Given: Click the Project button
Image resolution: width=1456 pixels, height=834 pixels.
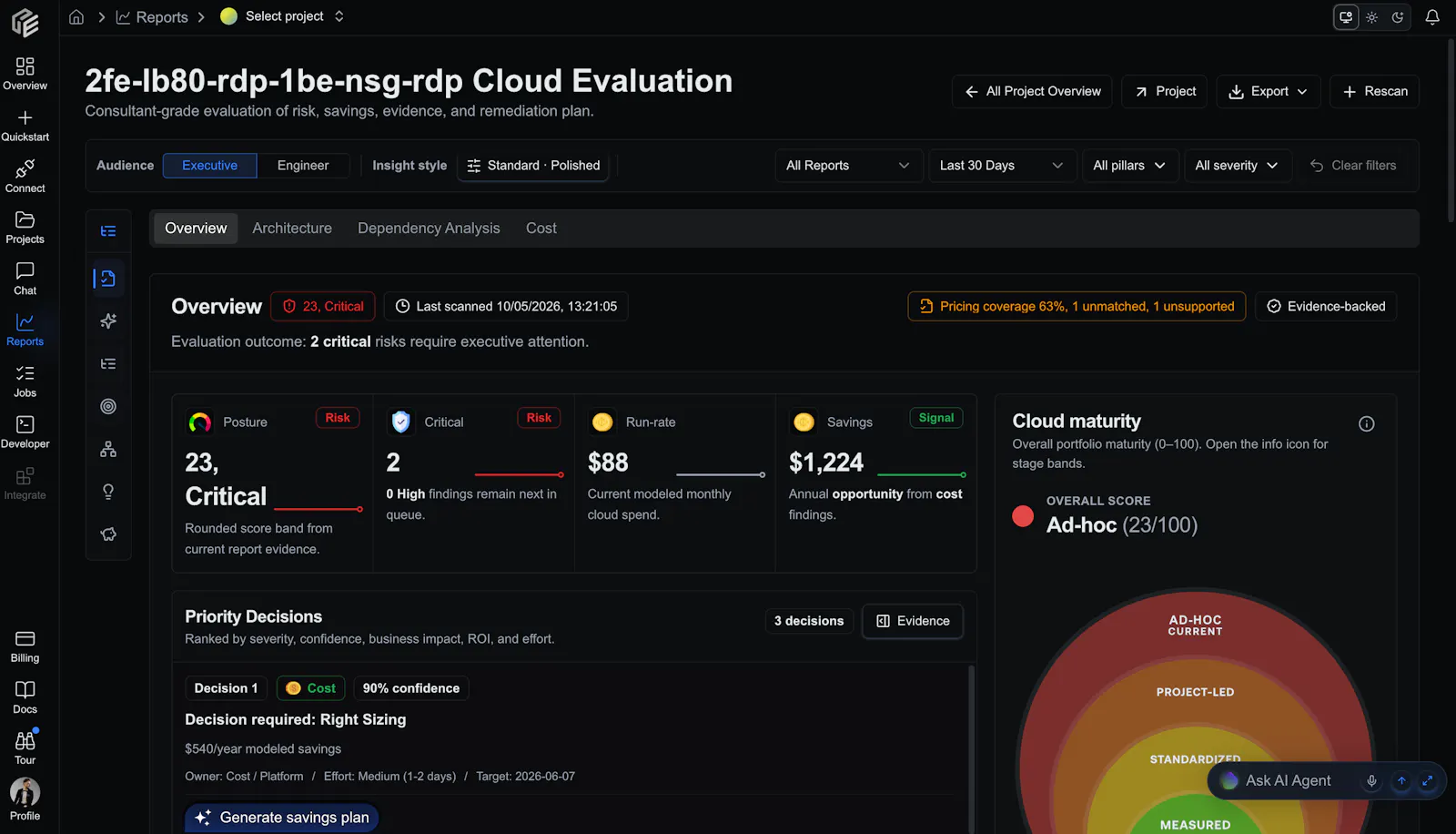Looking at the screenshot, I should [1165, 91].
